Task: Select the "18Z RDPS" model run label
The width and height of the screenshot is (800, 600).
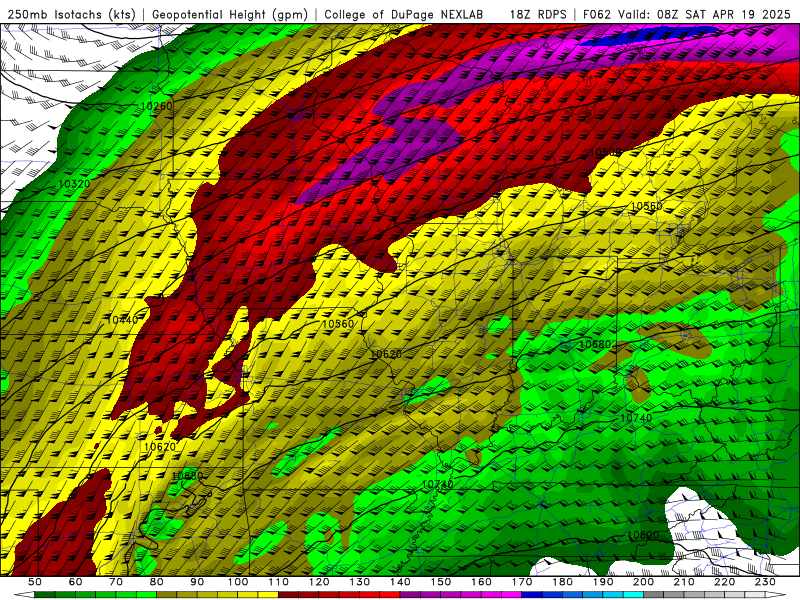Action: pyautogui.click(x=538, y=14)
